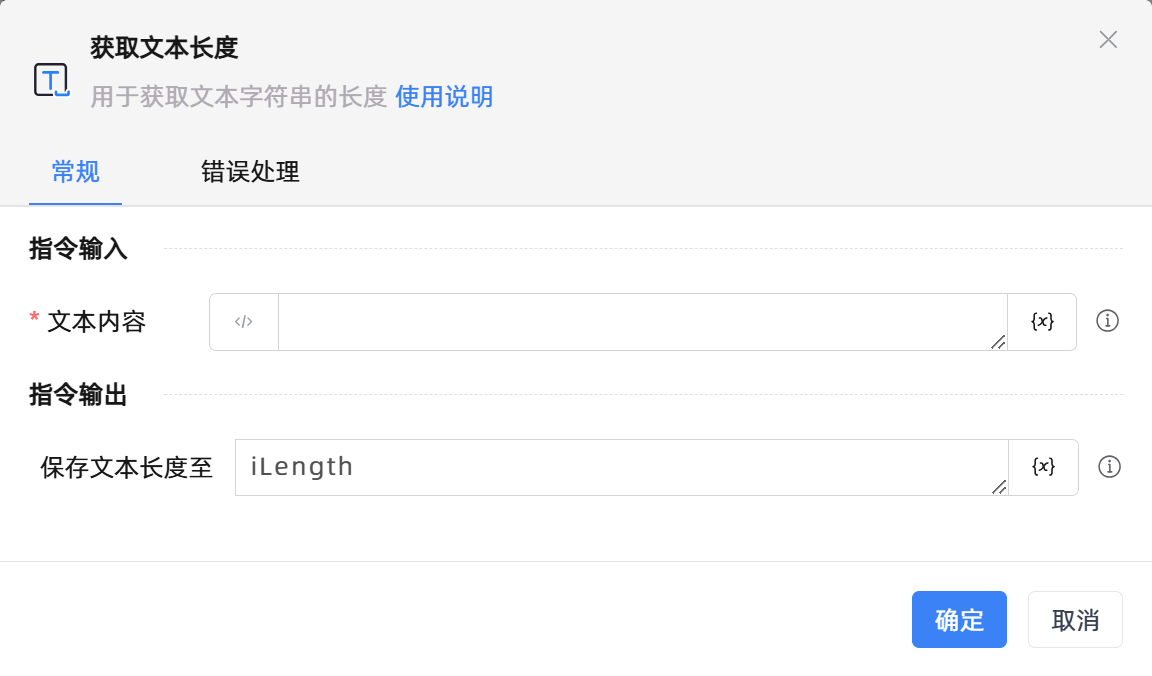Open variable picker {x} for 文本内容
This screenshot has height=676, width=1152.
point(1042,322)
